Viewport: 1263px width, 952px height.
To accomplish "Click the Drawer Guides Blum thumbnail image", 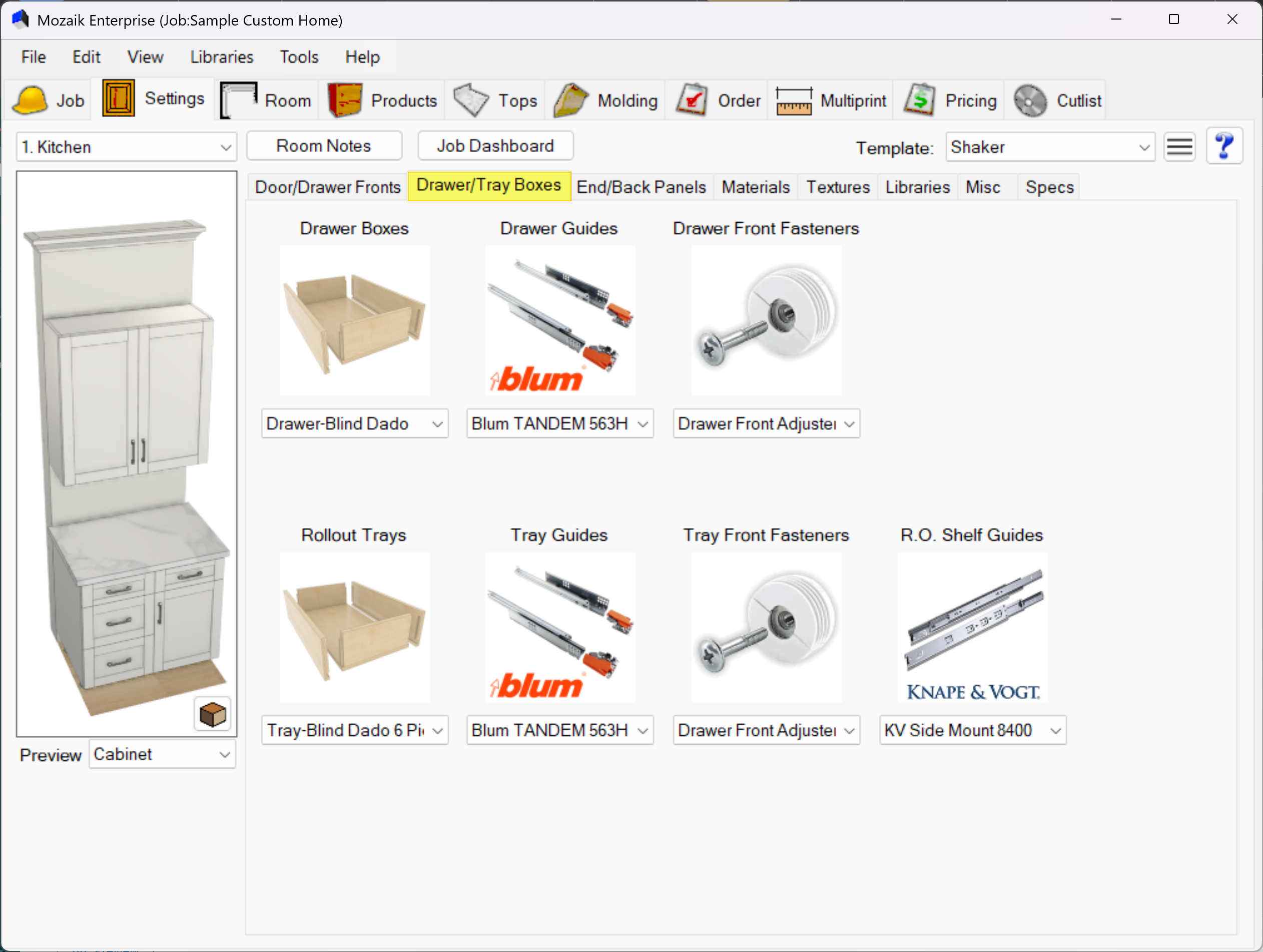I will 559,320.
